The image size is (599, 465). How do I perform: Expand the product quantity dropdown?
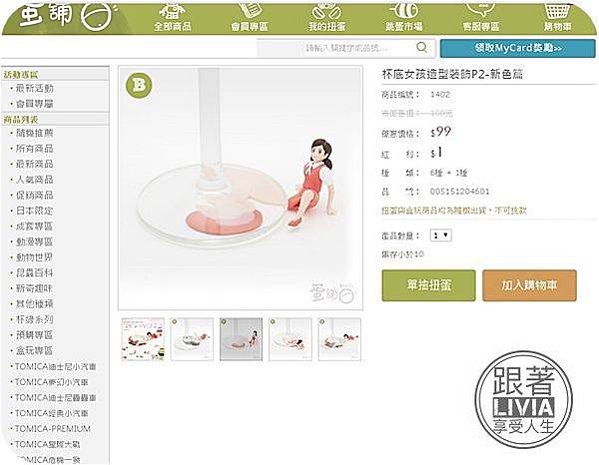[x=441, y=235]
